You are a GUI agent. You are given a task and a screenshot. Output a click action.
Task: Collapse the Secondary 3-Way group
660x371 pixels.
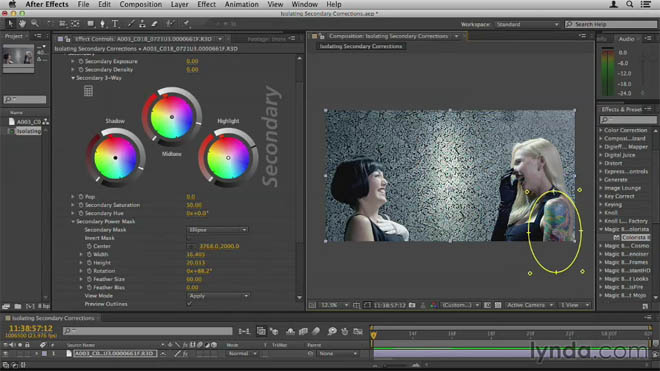[x=73, y=78]
